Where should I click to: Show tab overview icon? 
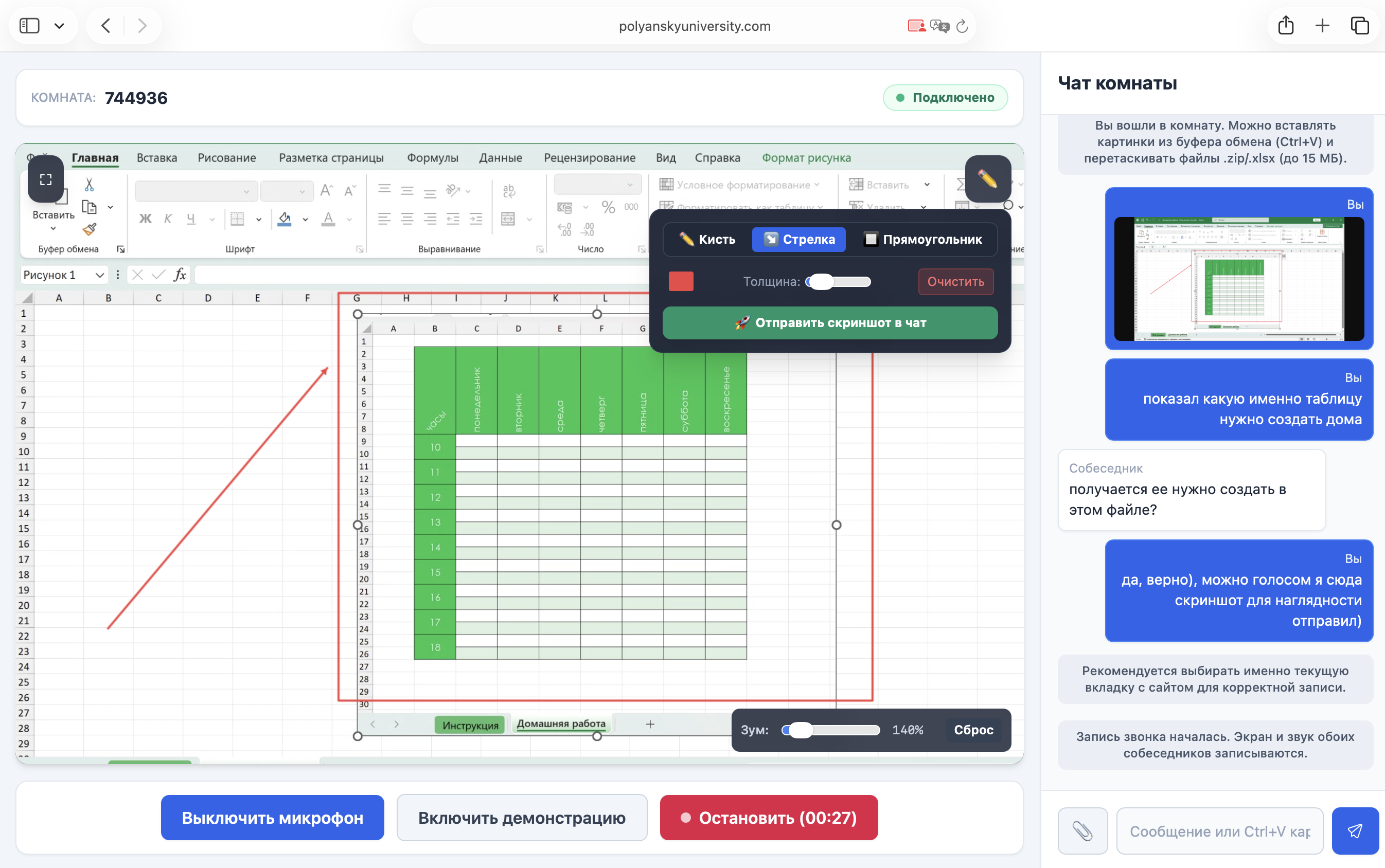[x=1360, y=26]
